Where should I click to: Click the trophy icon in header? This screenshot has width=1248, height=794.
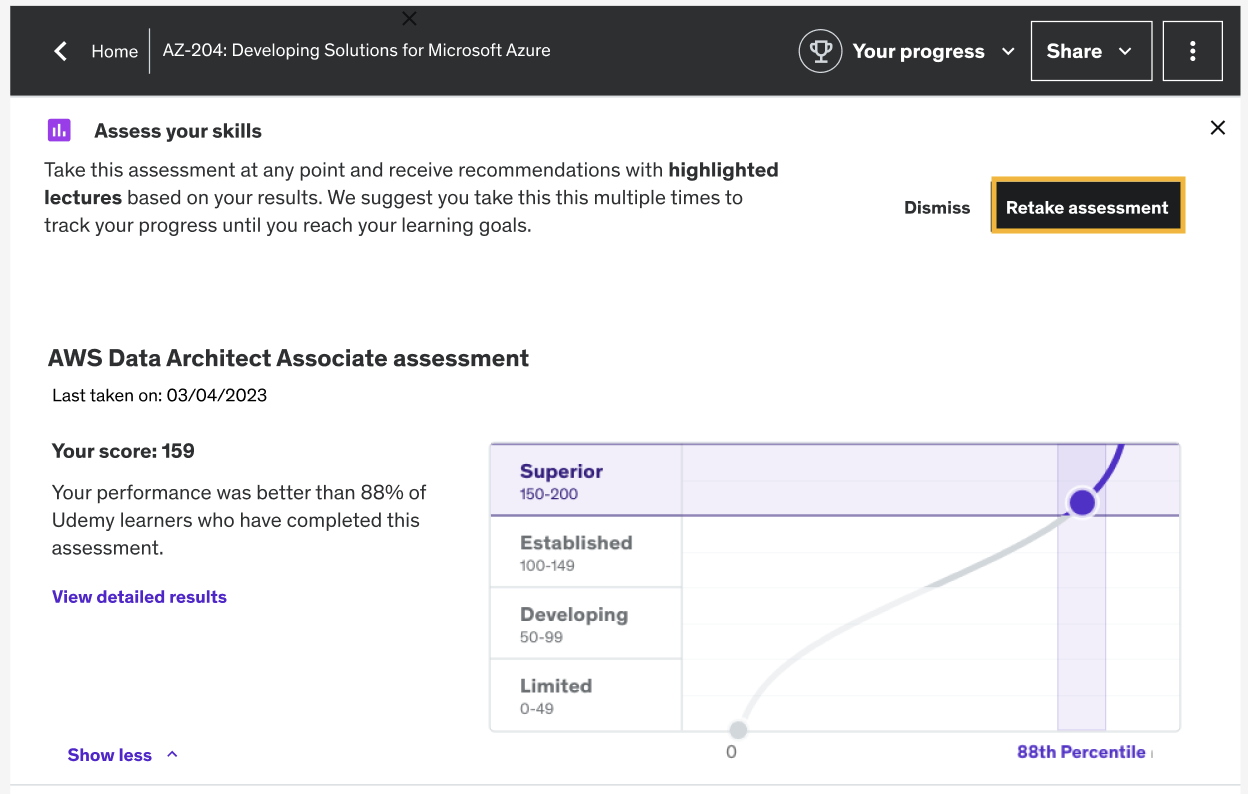820,51
